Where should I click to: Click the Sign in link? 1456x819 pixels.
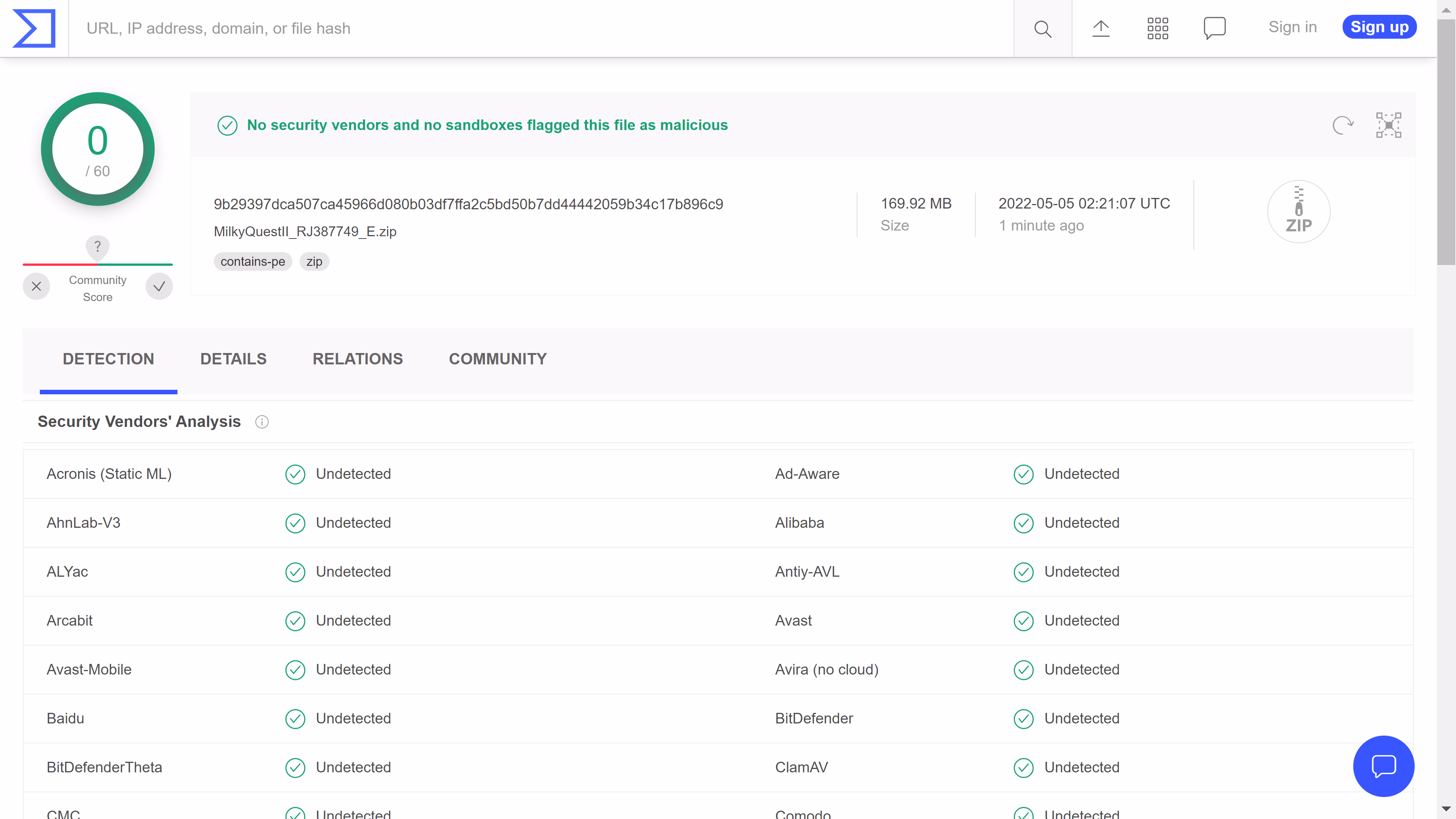tap(1293, 27)
